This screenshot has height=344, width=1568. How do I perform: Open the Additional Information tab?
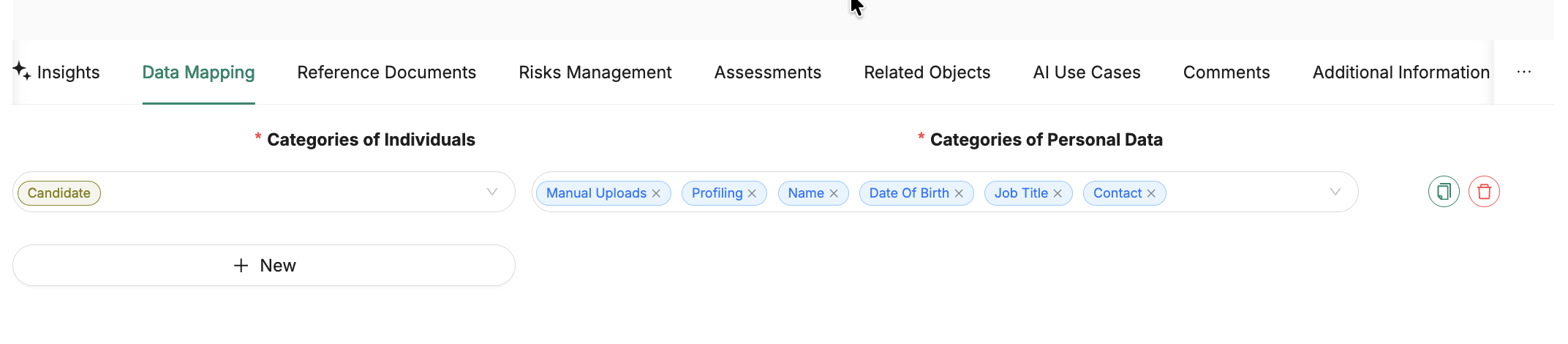1401,72
